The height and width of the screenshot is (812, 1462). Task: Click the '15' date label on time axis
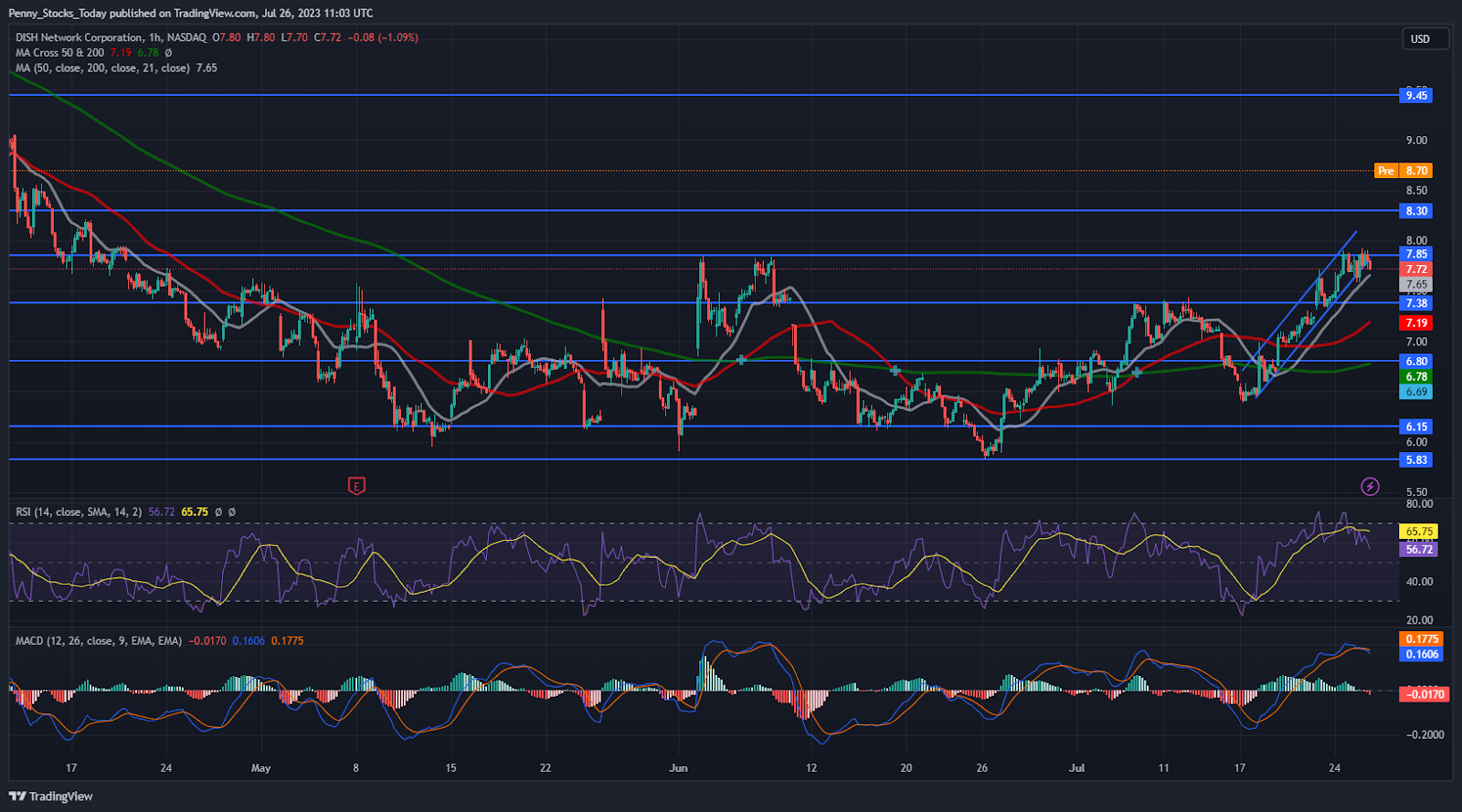[450, 768]
